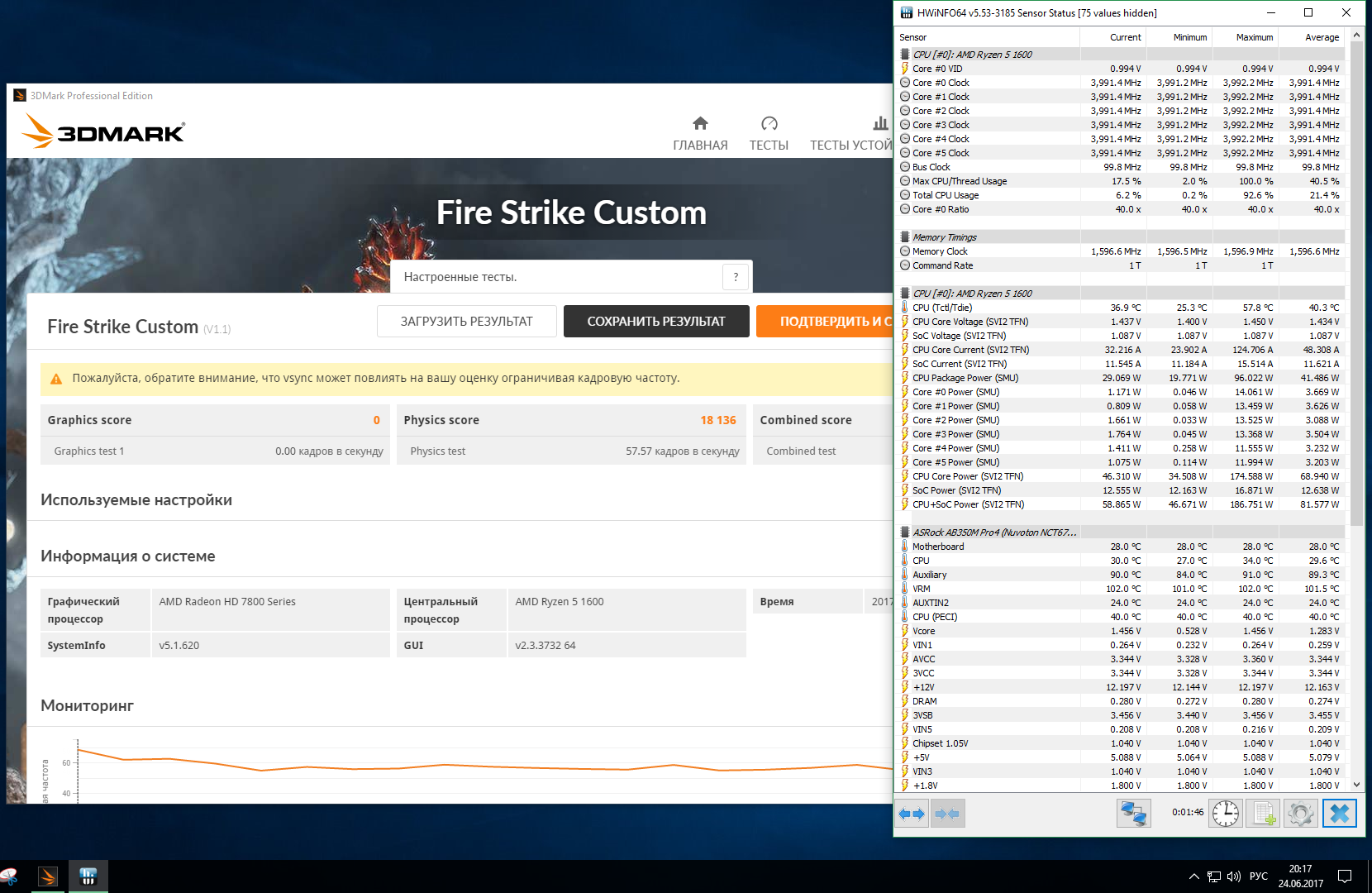This screenshot has height=893, width=1372.
Task: Select the Vcore voltage row
Action: 1122,631
